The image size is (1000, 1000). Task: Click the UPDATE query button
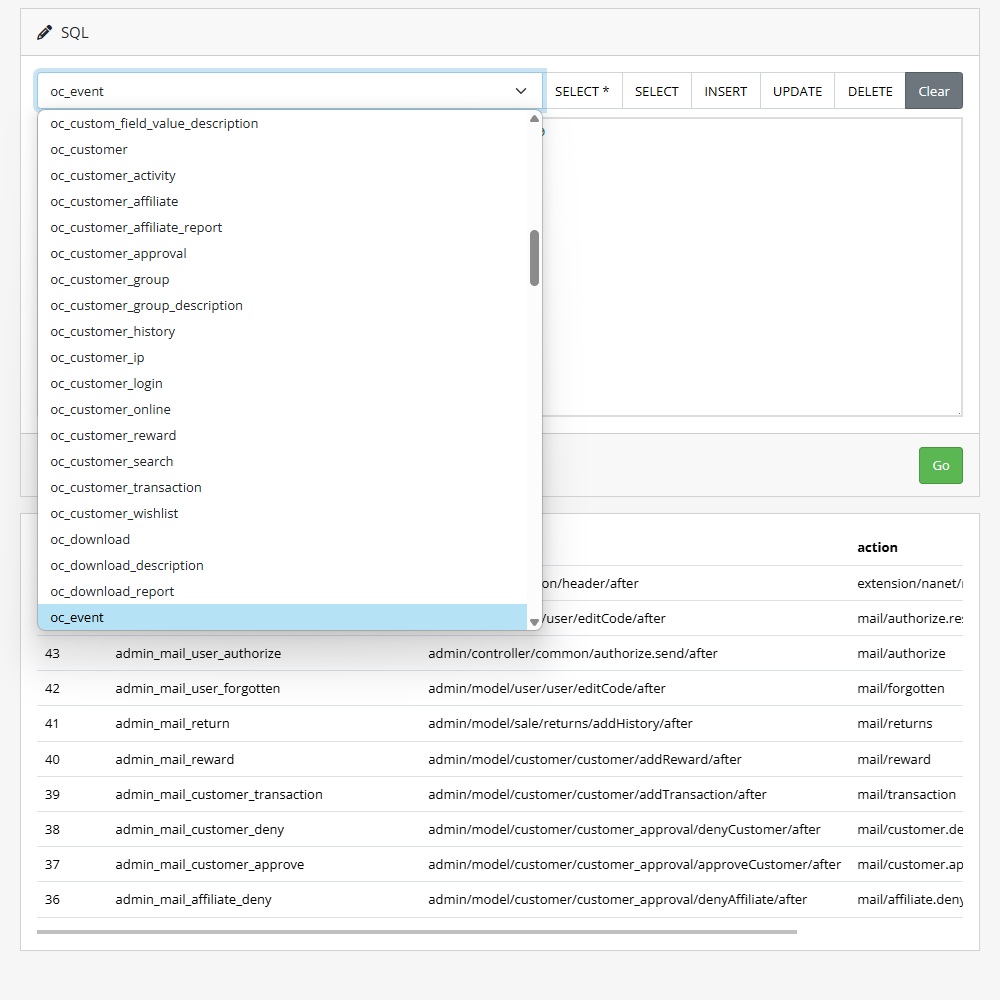[797, 91]
